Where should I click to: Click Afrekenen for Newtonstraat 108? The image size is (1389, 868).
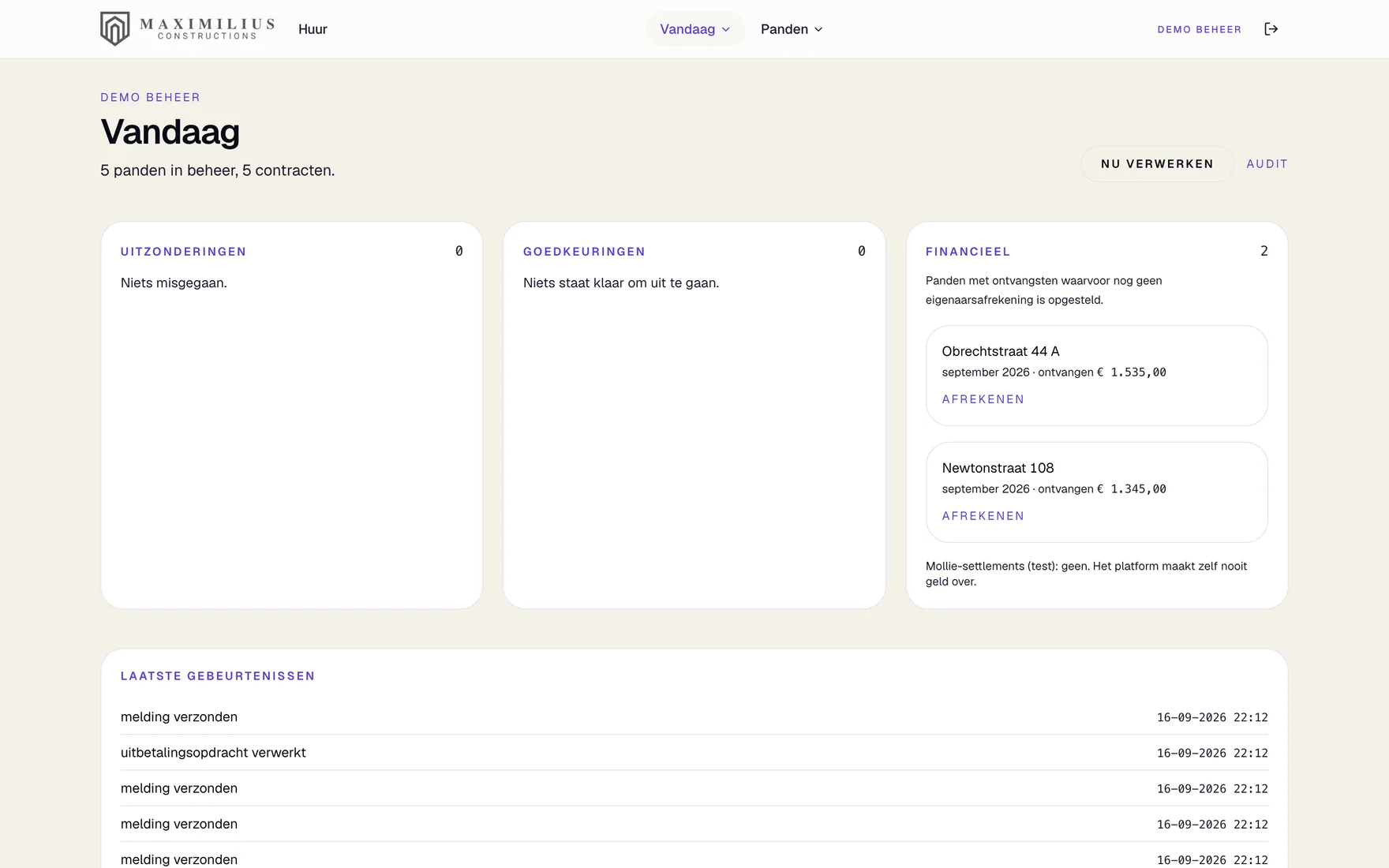point(983,516)
